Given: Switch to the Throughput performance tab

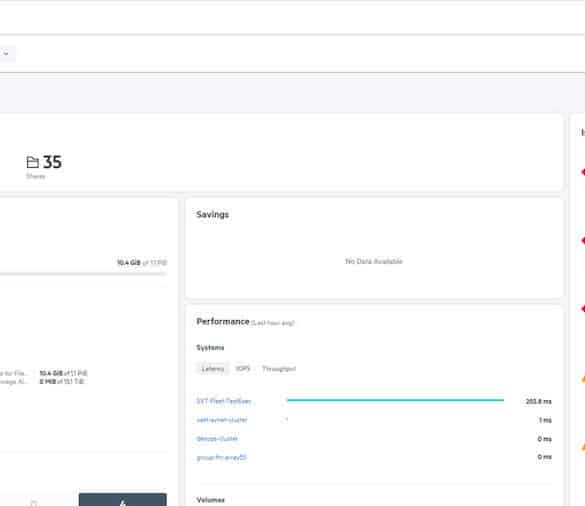Looking at the screenshot, I should point(279,369).
